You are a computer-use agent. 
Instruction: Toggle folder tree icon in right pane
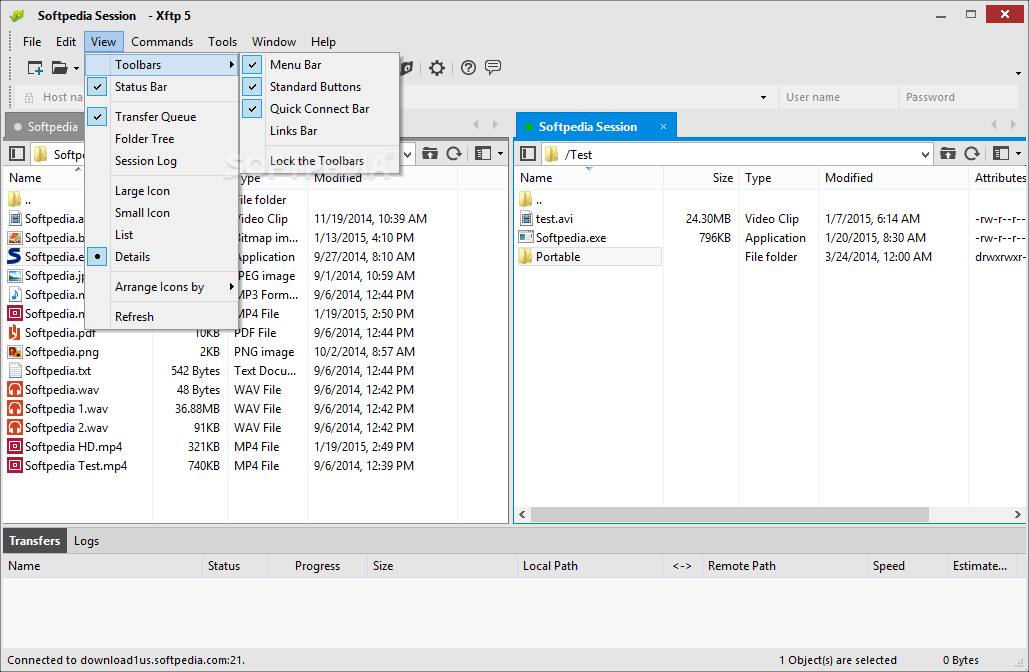pos(528,154)
